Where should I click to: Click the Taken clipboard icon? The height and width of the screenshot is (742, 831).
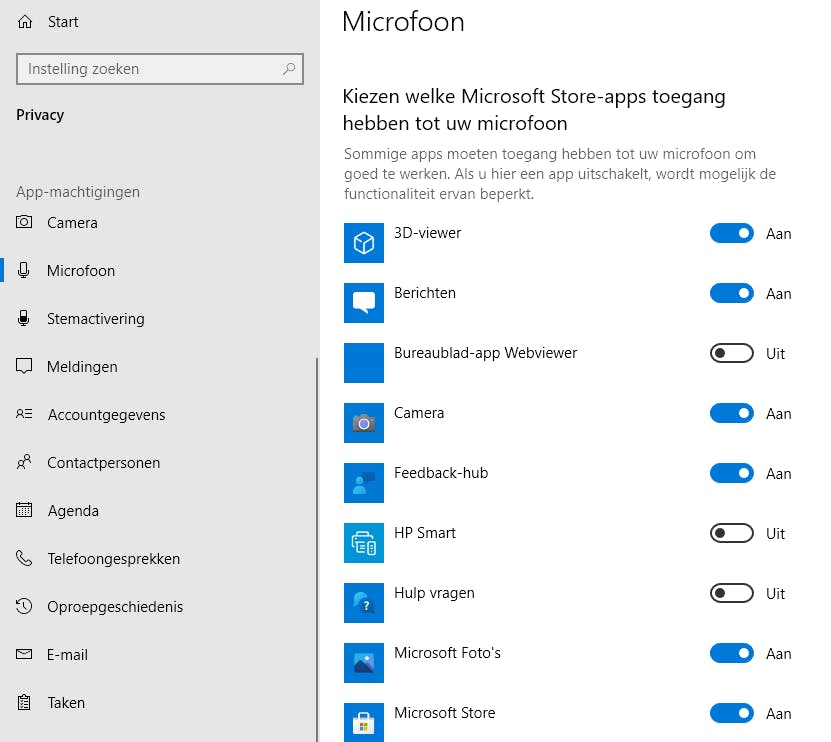[x=24, y=702]
